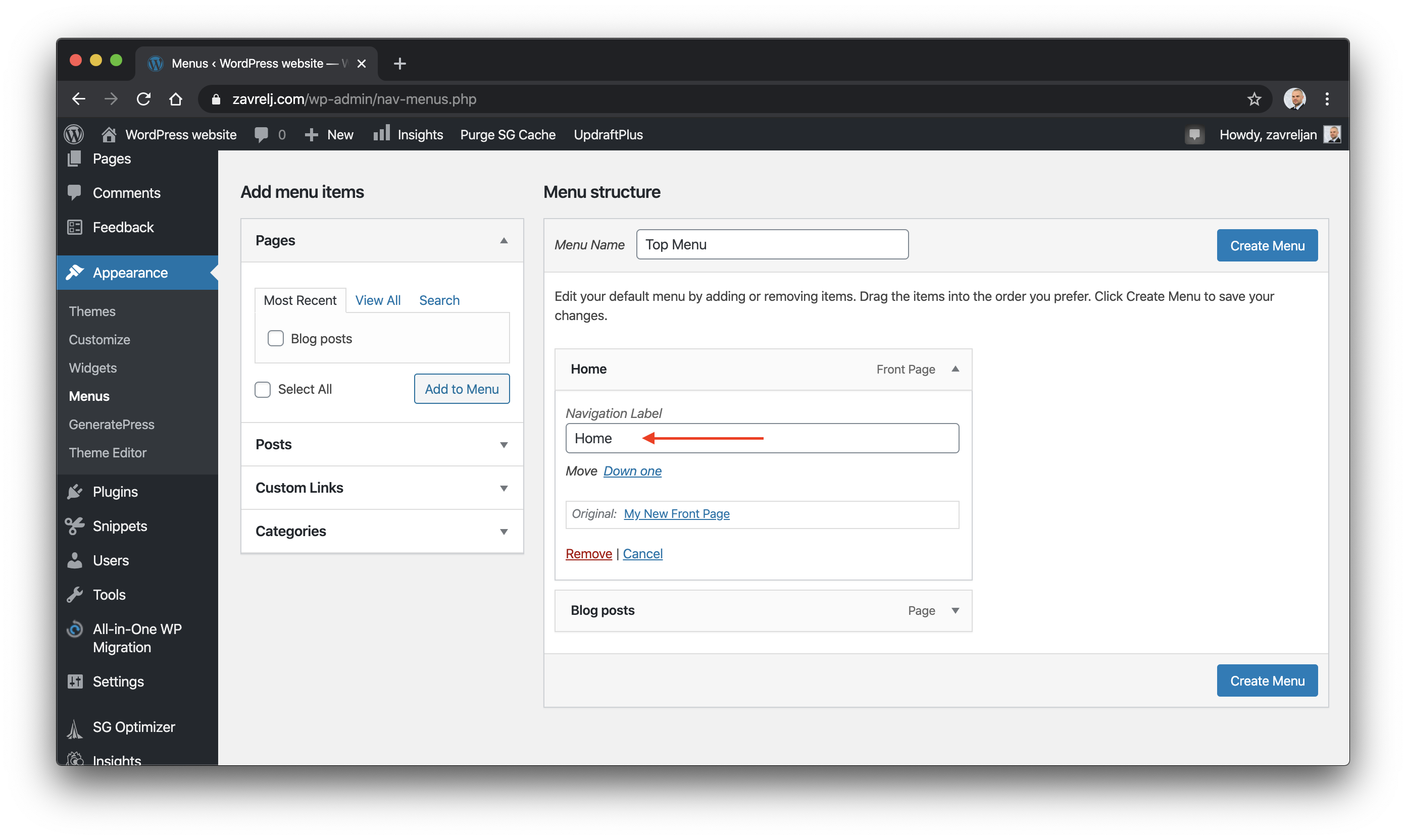Bookmark page with the star icon

(x=1253, y=99)
